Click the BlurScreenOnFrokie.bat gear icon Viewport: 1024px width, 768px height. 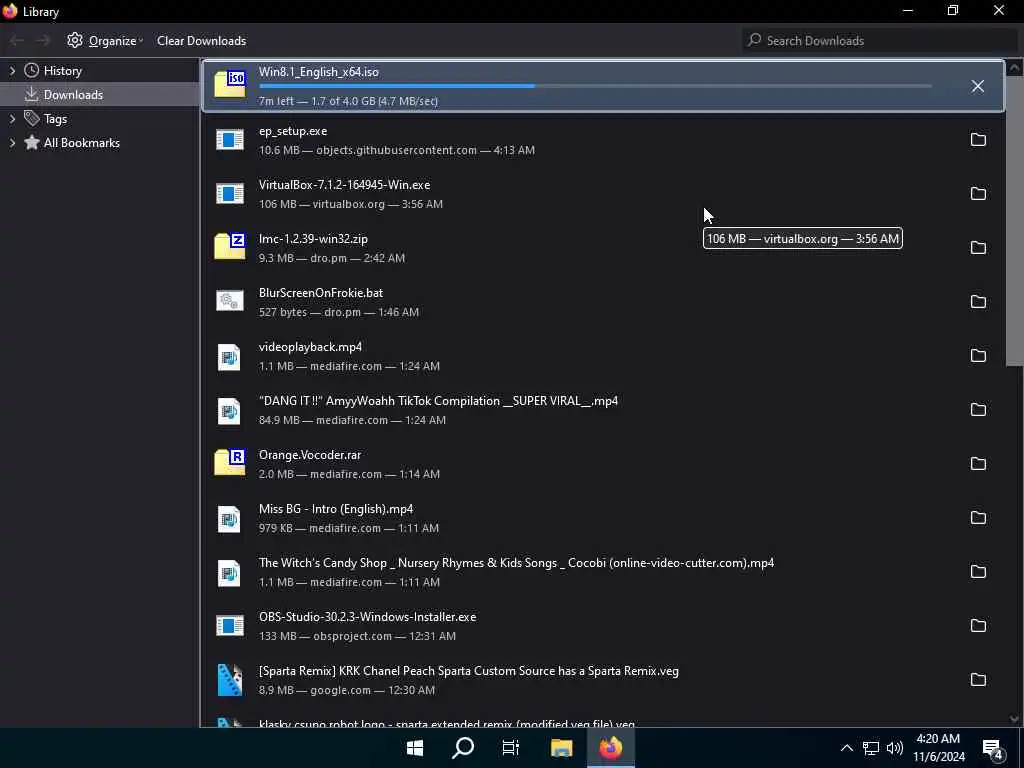pyautogui.click(x=230, y=301)
